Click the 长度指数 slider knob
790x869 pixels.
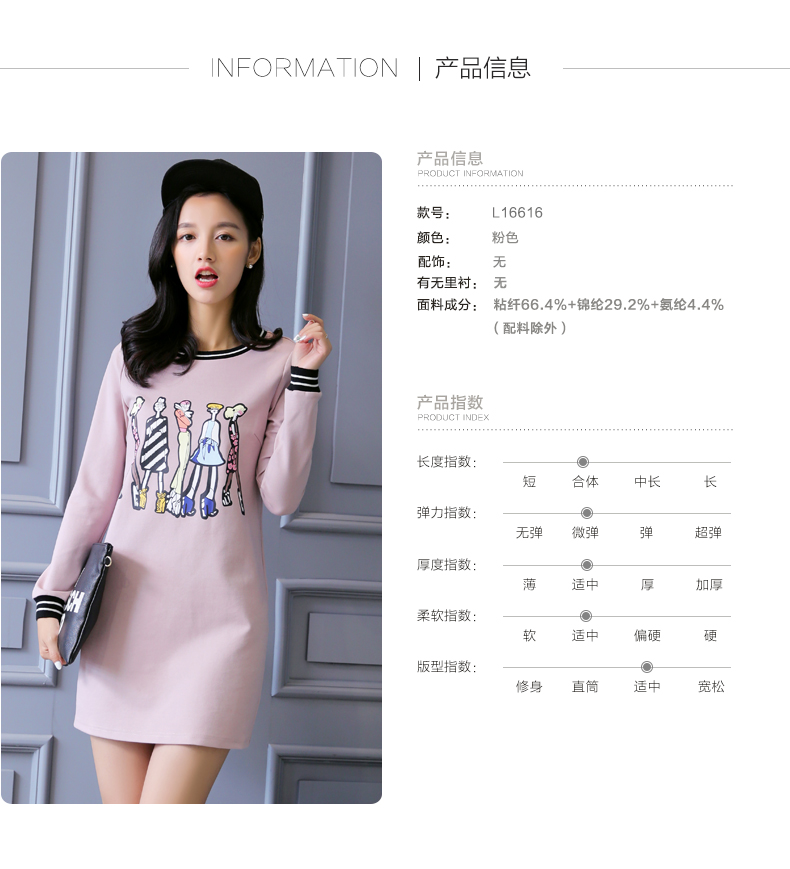coord(582,462)
